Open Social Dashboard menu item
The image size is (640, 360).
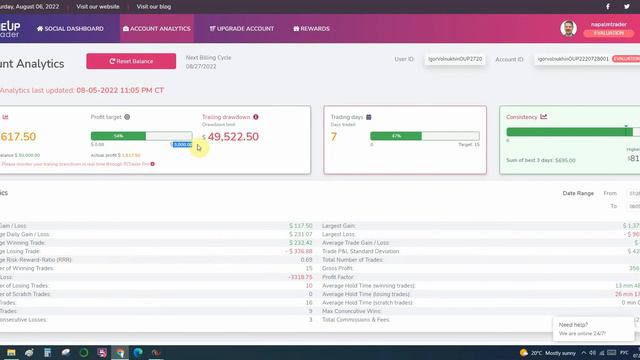(x=70, y=29)
